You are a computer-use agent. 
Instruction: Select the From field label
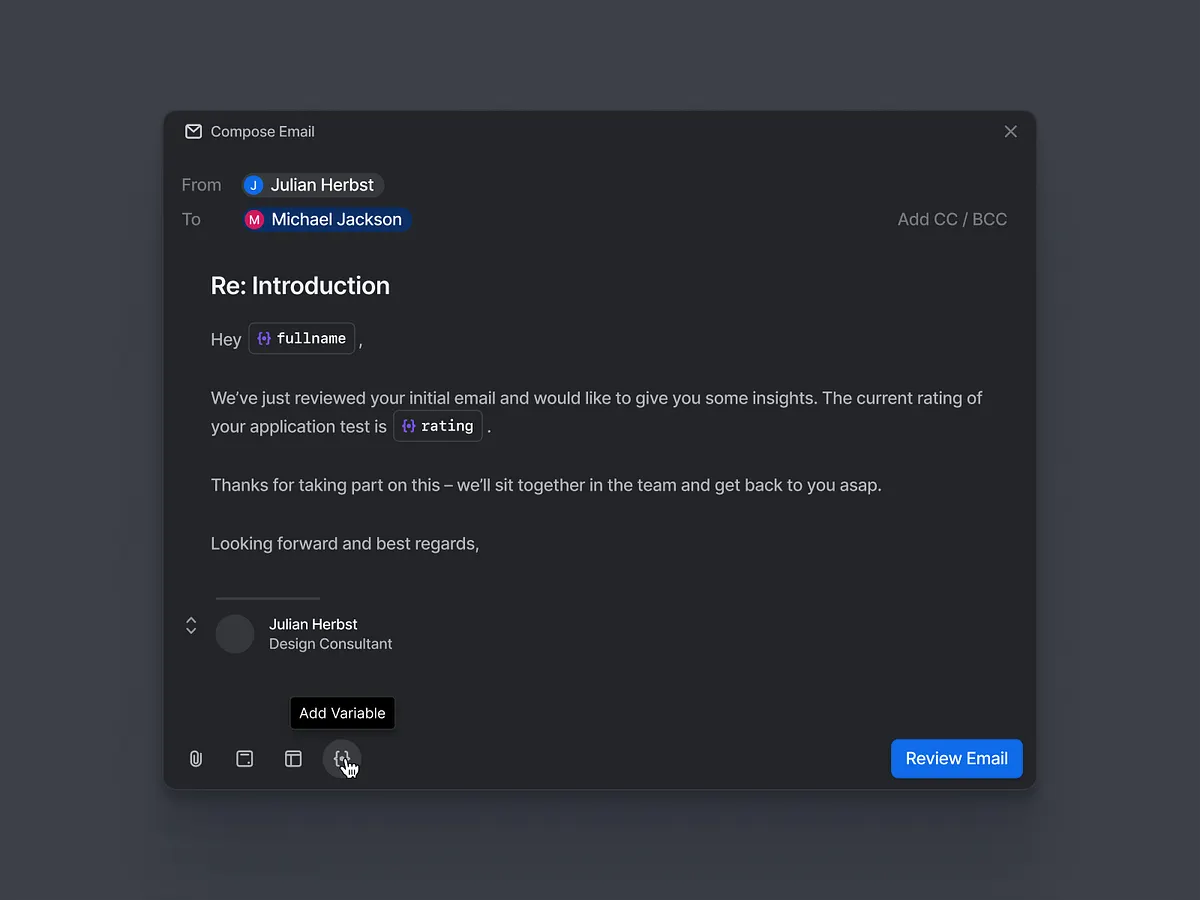tap(200, 184)
